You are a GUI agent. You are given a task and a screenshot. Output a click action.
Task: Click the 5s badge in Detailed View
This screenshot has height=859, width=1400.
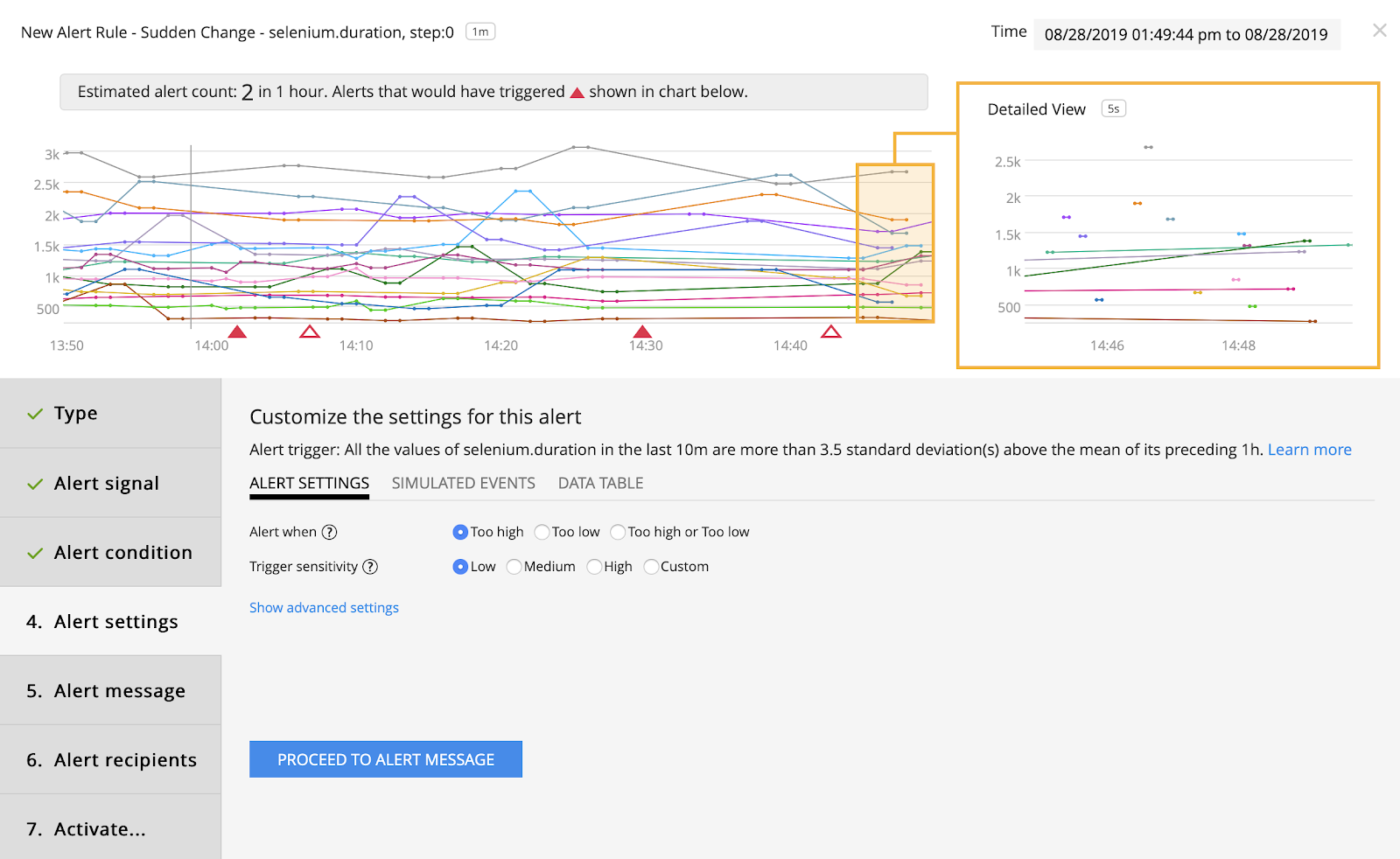click(1113, 108)
